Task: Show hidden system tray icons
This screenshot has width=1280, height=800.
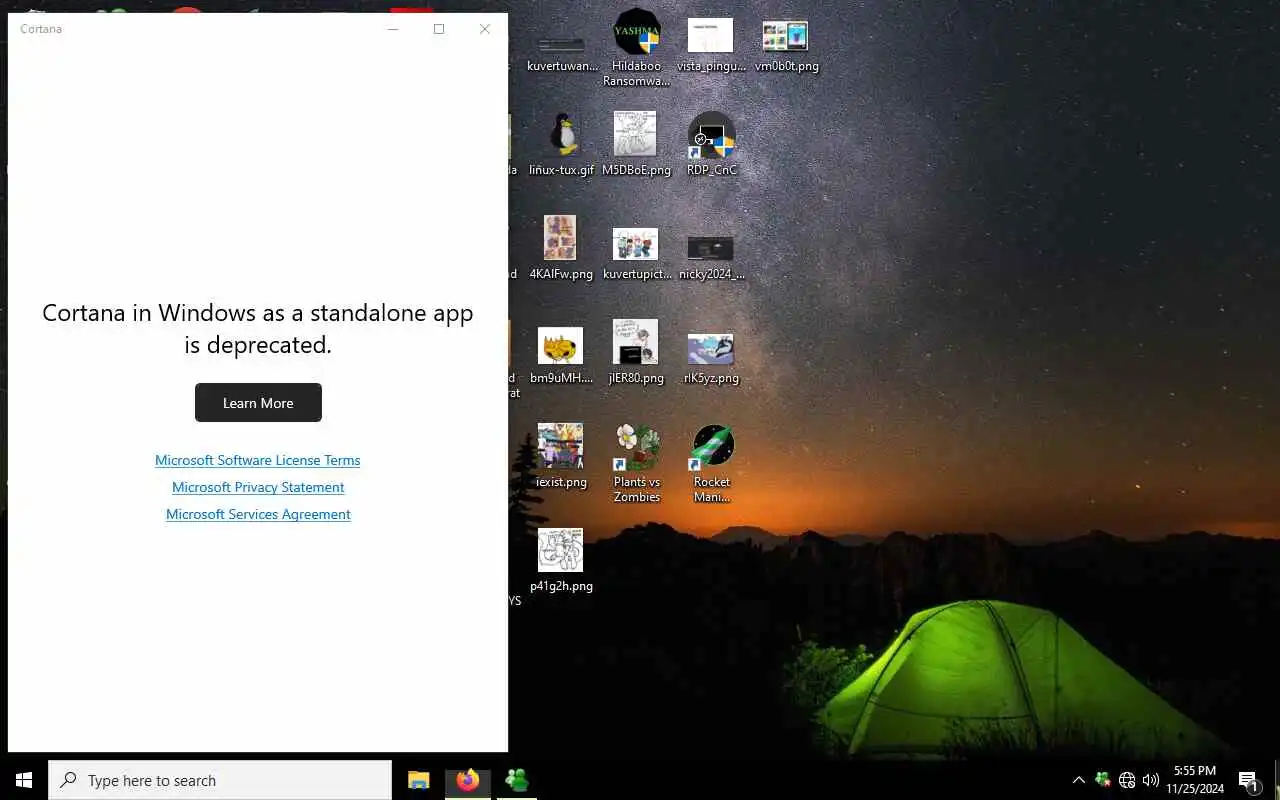Action: [1078, 780]
